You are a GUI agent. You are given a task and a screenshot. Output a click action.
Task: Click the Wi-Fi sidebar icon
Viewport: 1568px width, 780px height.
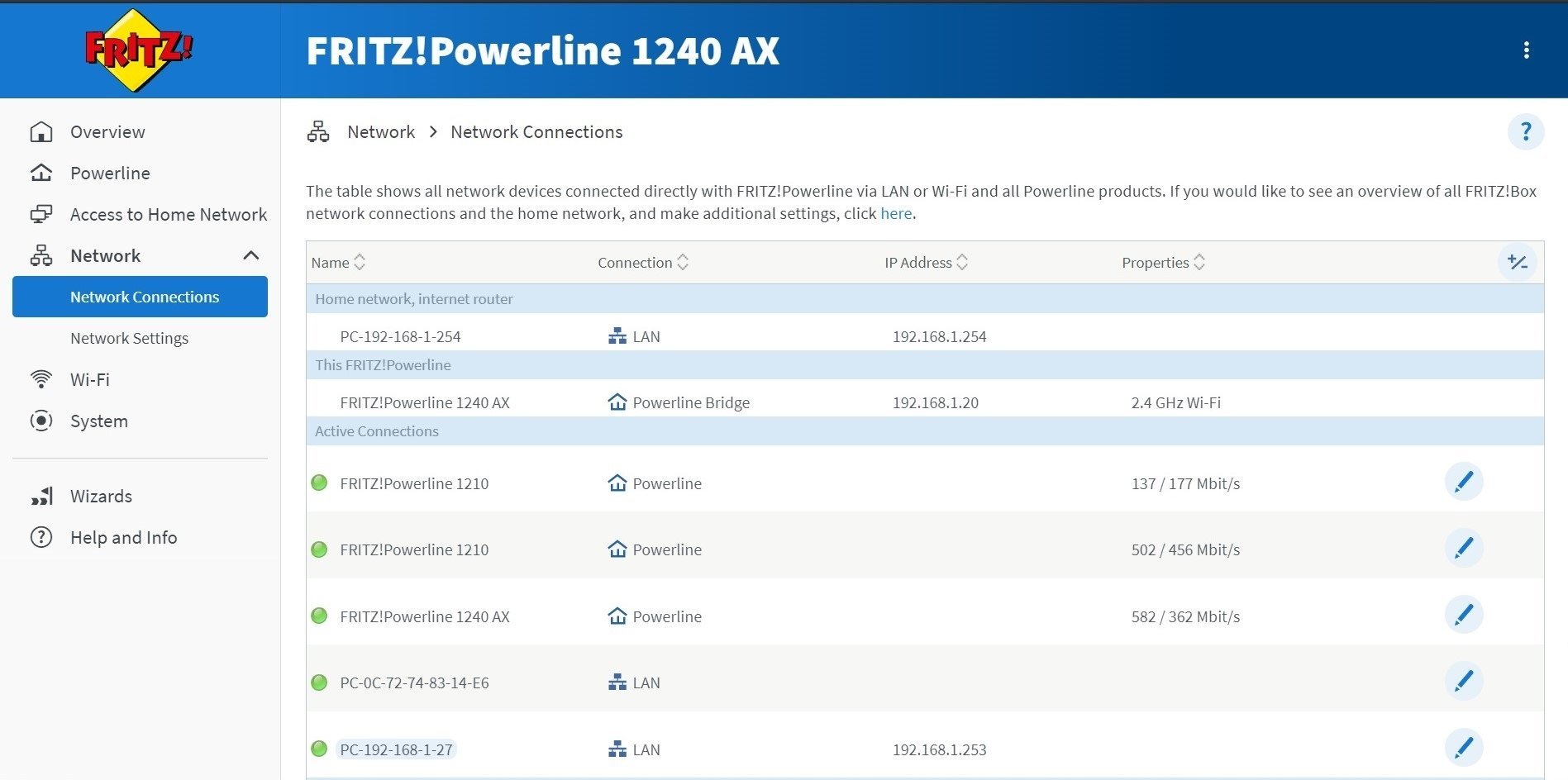(41, 380)
